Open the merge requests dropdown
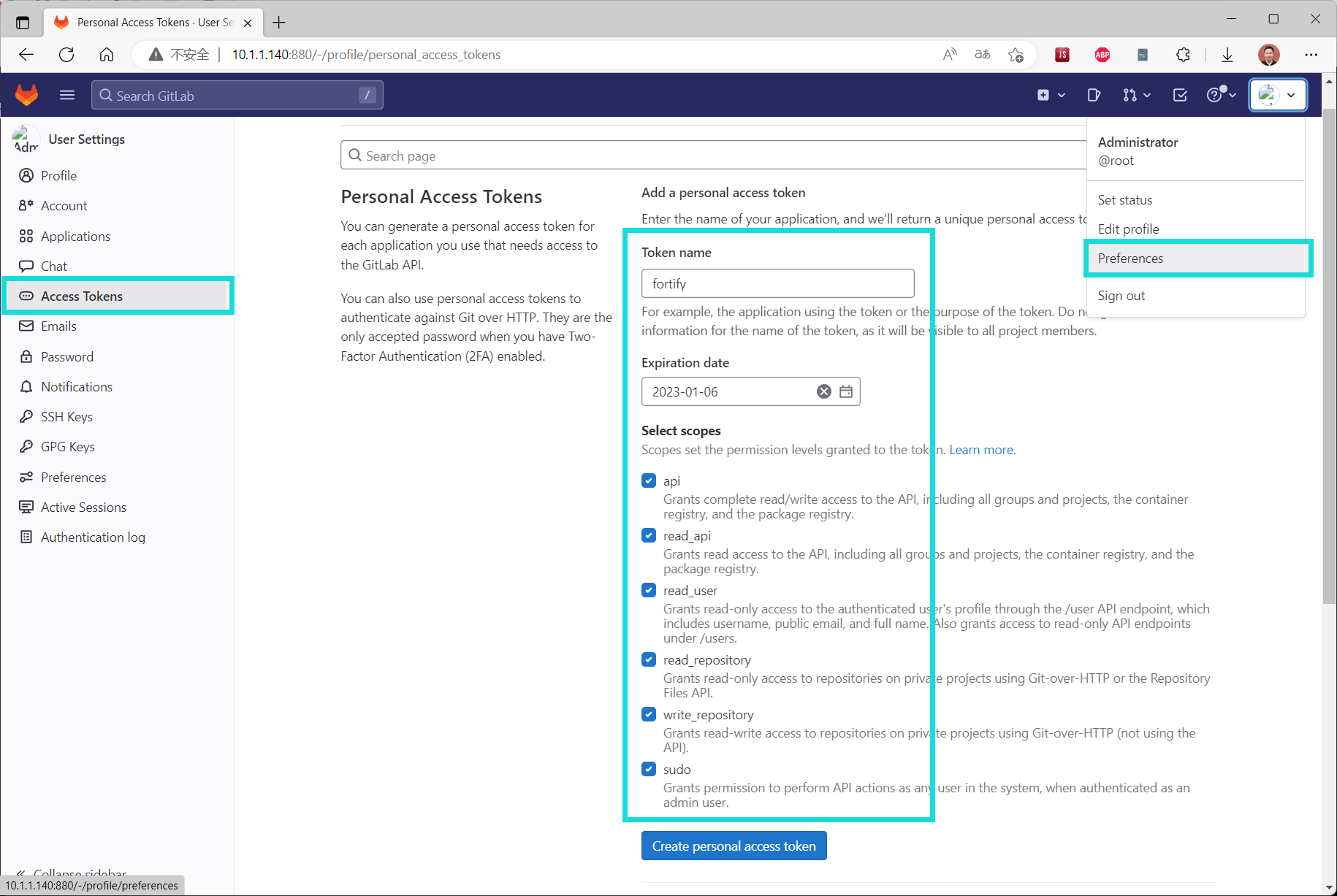 tap(1137, 95)
